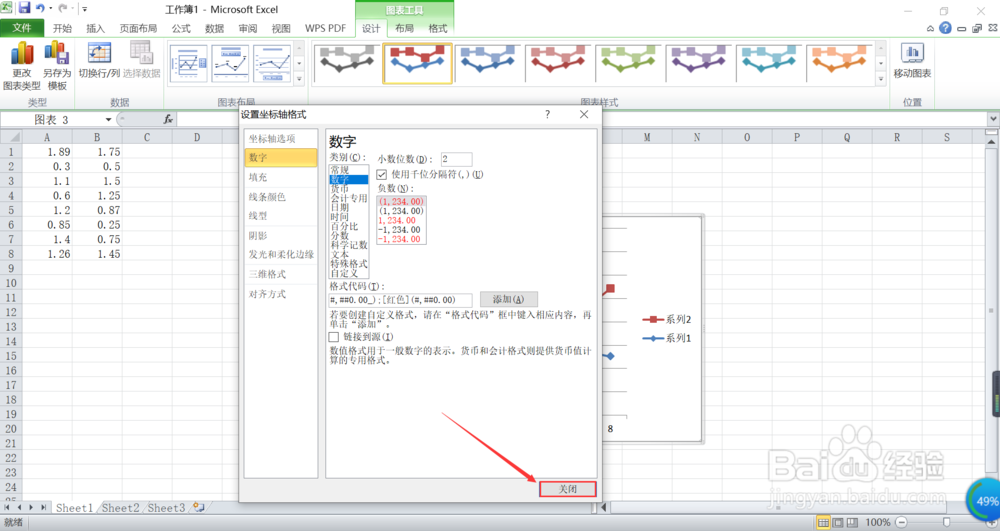Click the Help question mark icon in ribbon
1000x531 pixels.
coord(945,28)
